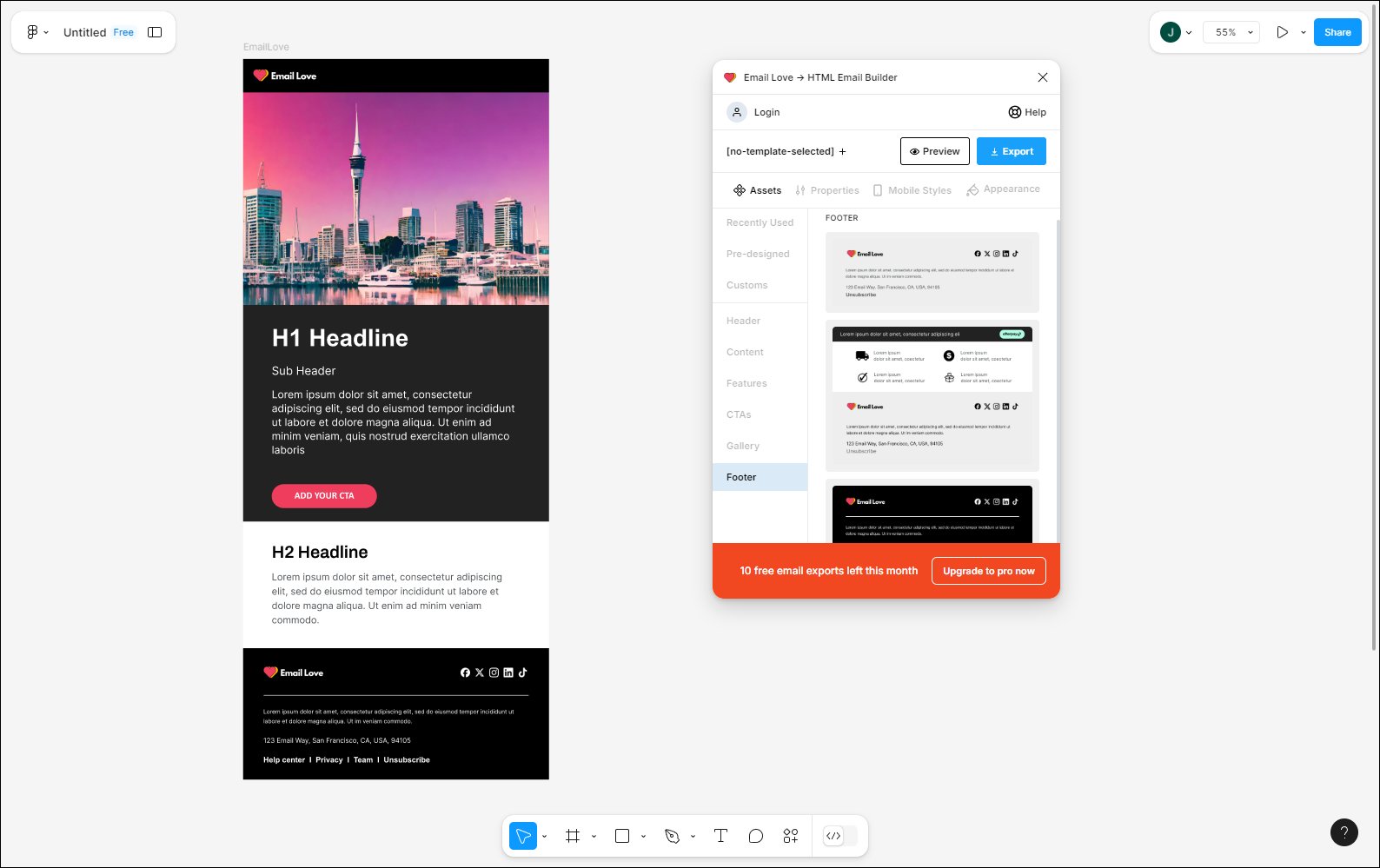Screen dimensions: 1380x868
Task: Expand Frame tool options chevron
Action: click(594, 837)
